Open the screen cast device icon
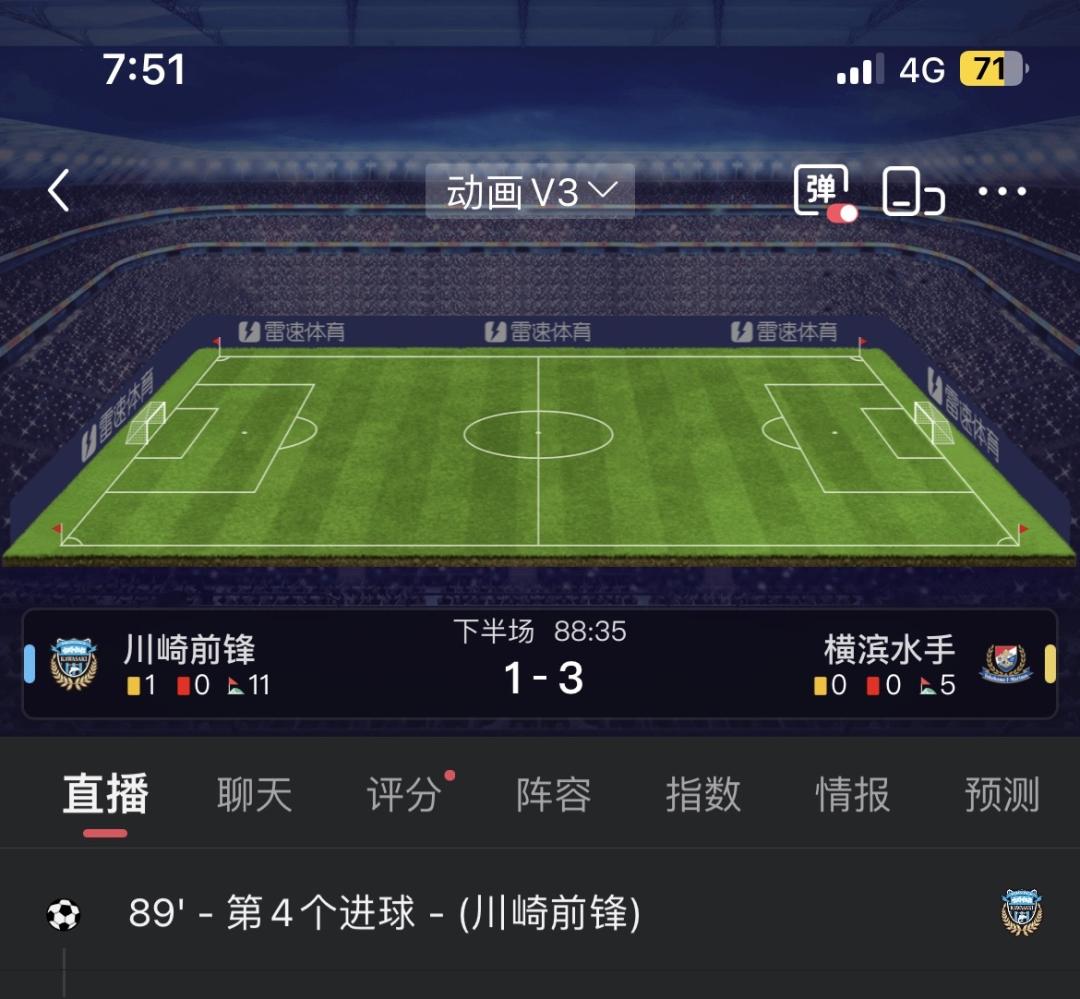The image size is (1080, 999). (x=913, y=192)
